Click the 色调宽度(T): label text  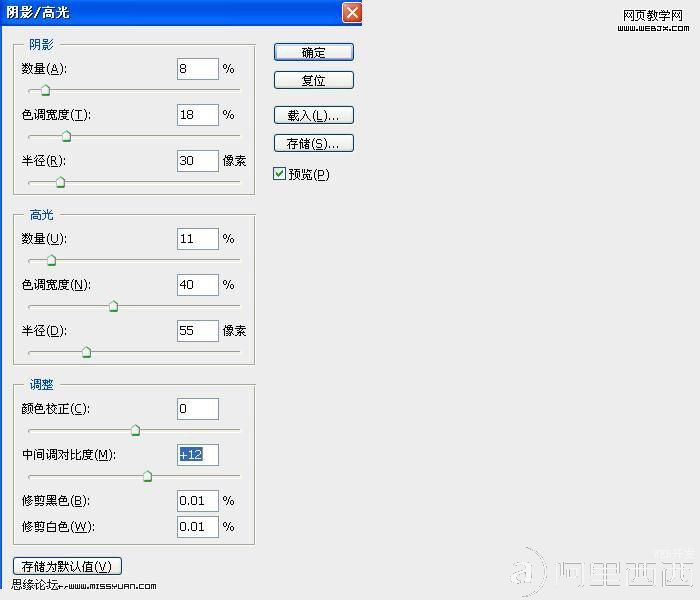click(x=56, y=115)
